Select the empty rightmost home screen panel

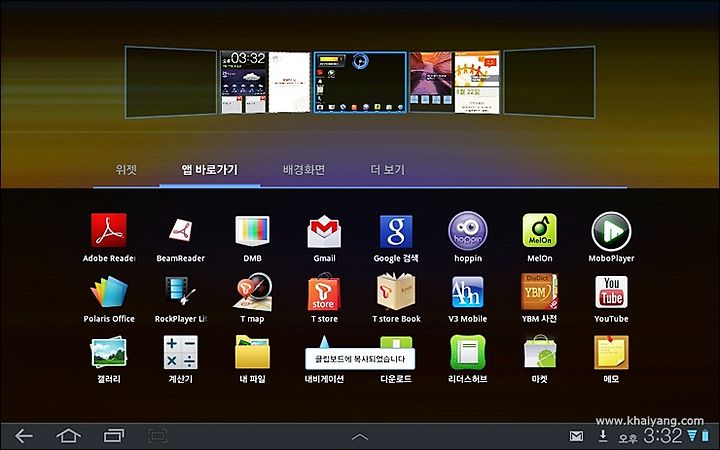pos(550,82)
